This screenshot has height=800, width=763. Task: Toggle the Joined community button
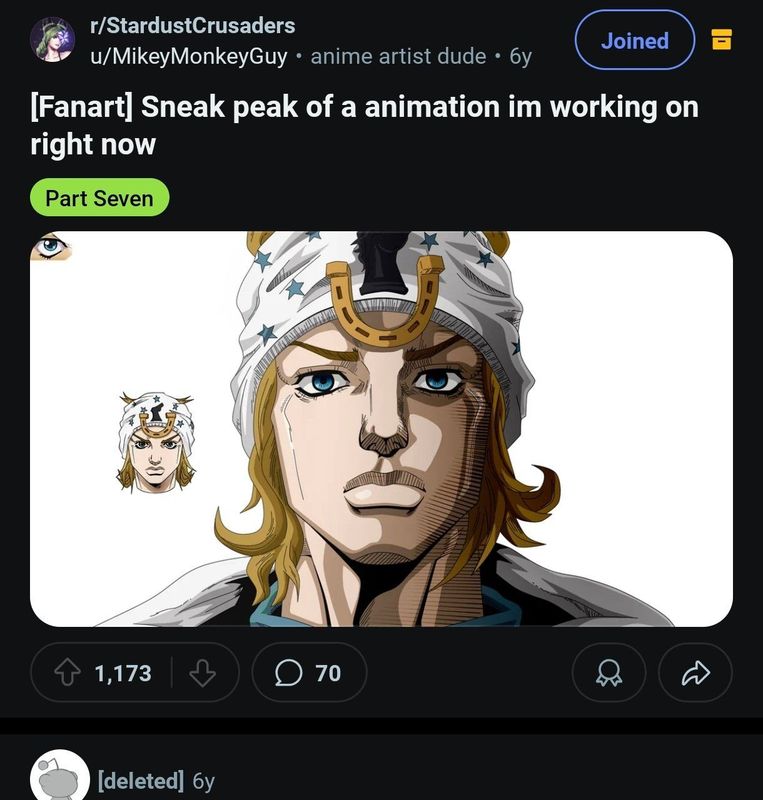(x=634, y=40)
